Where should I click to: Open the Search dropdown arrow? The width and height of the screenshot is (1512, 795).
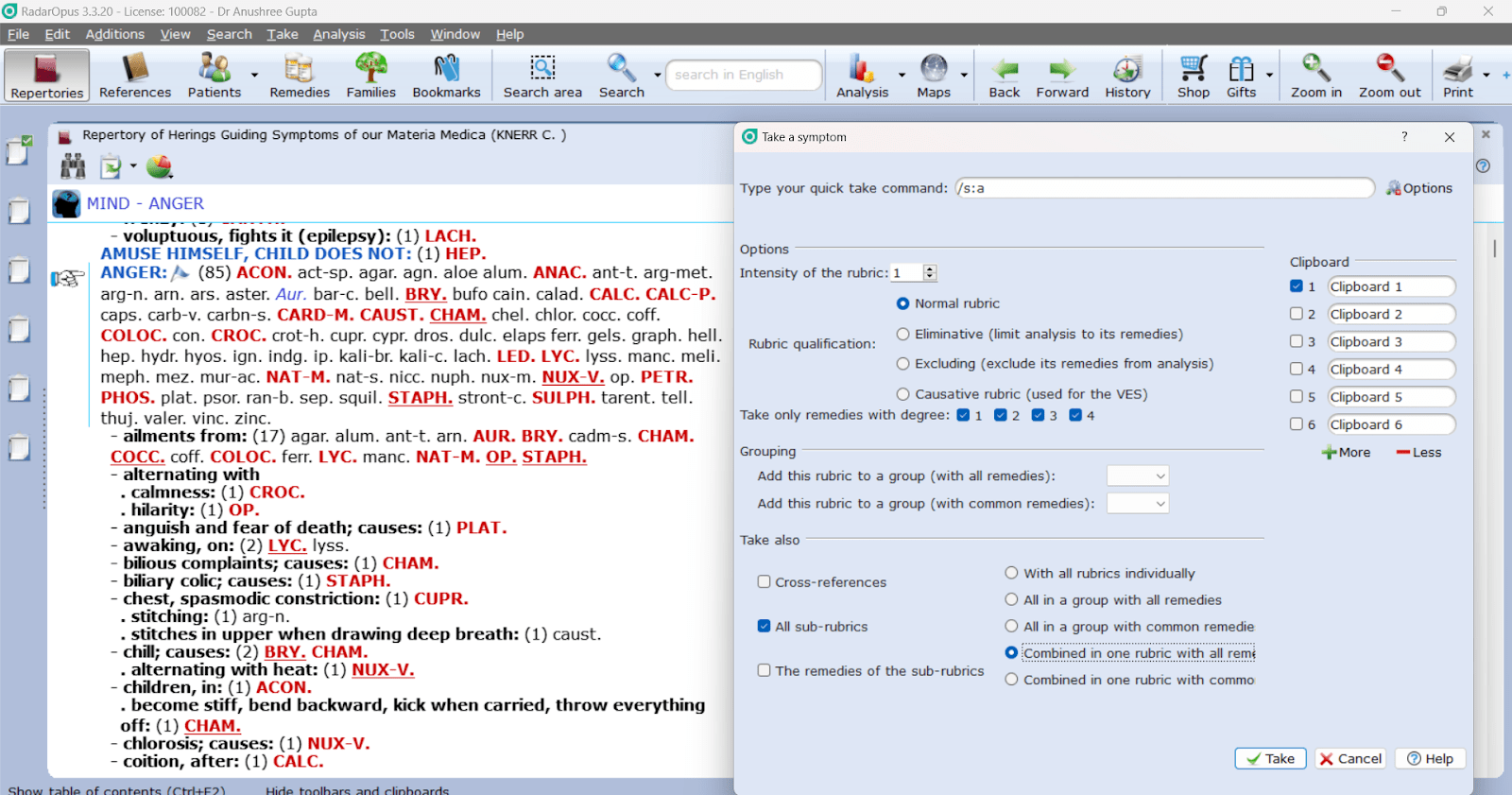[658, 75]
